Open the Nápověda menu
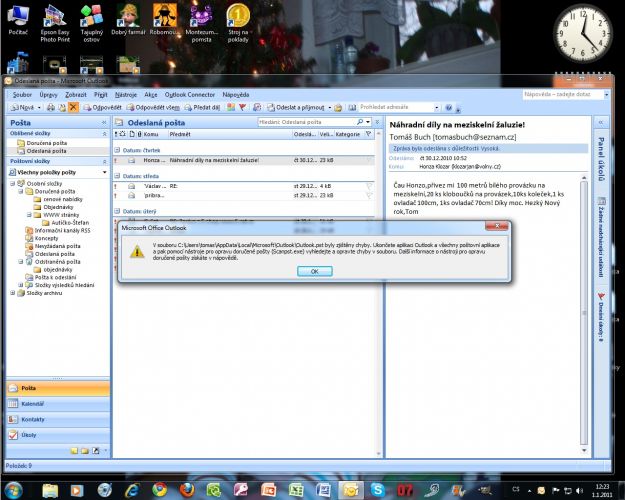The width and height of the screenshot is (625, 500). [x=236, y=94]
